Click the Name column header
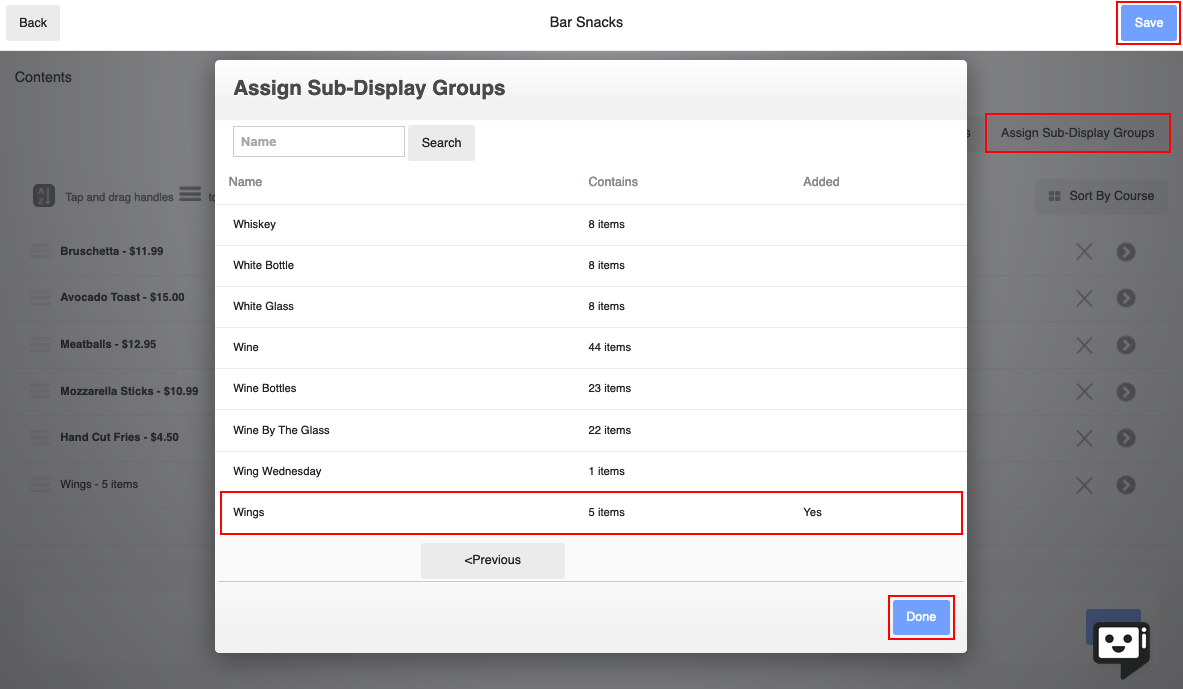 coord(245,182)
